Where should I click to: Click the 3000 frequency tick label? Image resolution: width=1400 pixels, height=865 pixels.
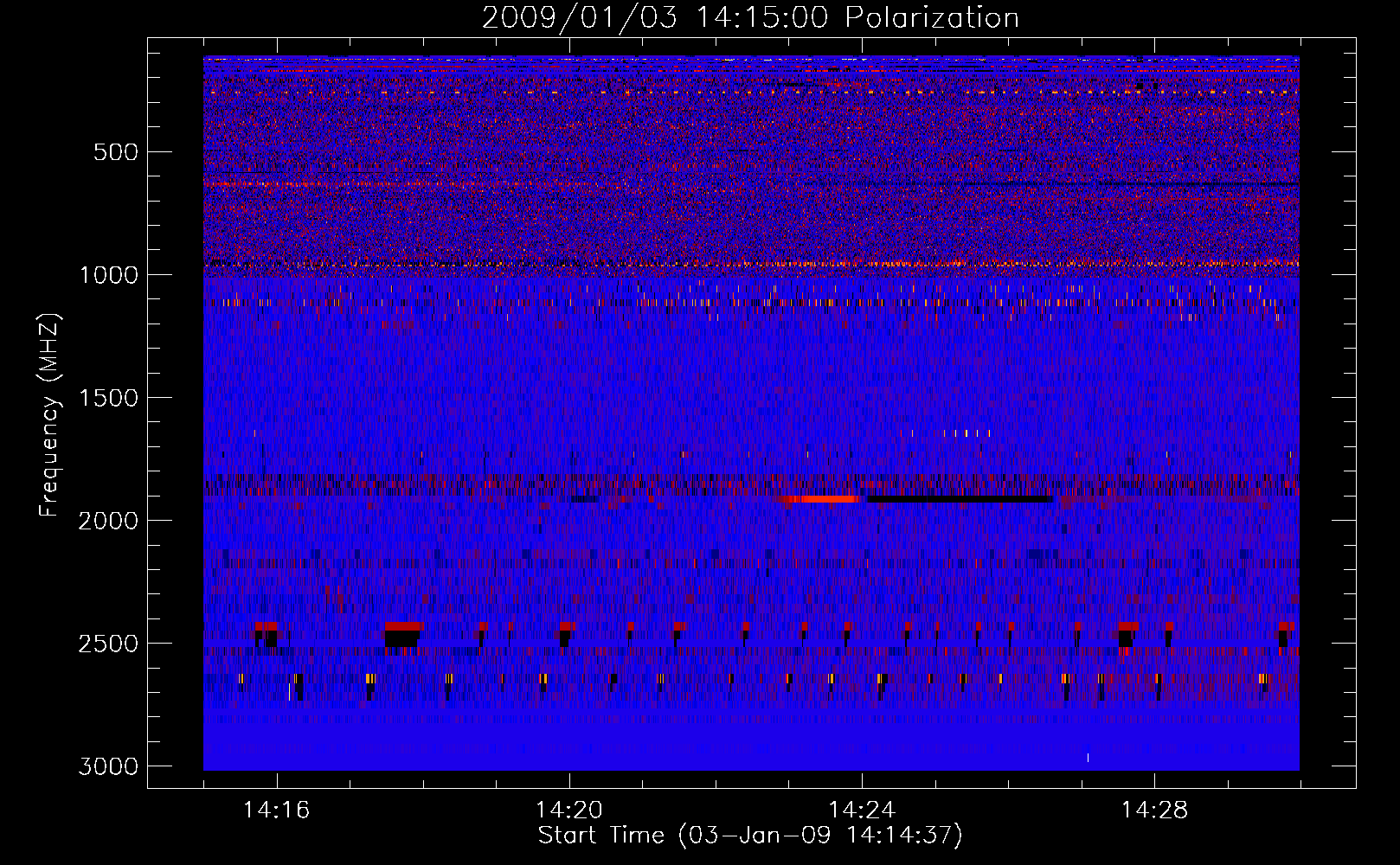[109, 766]
